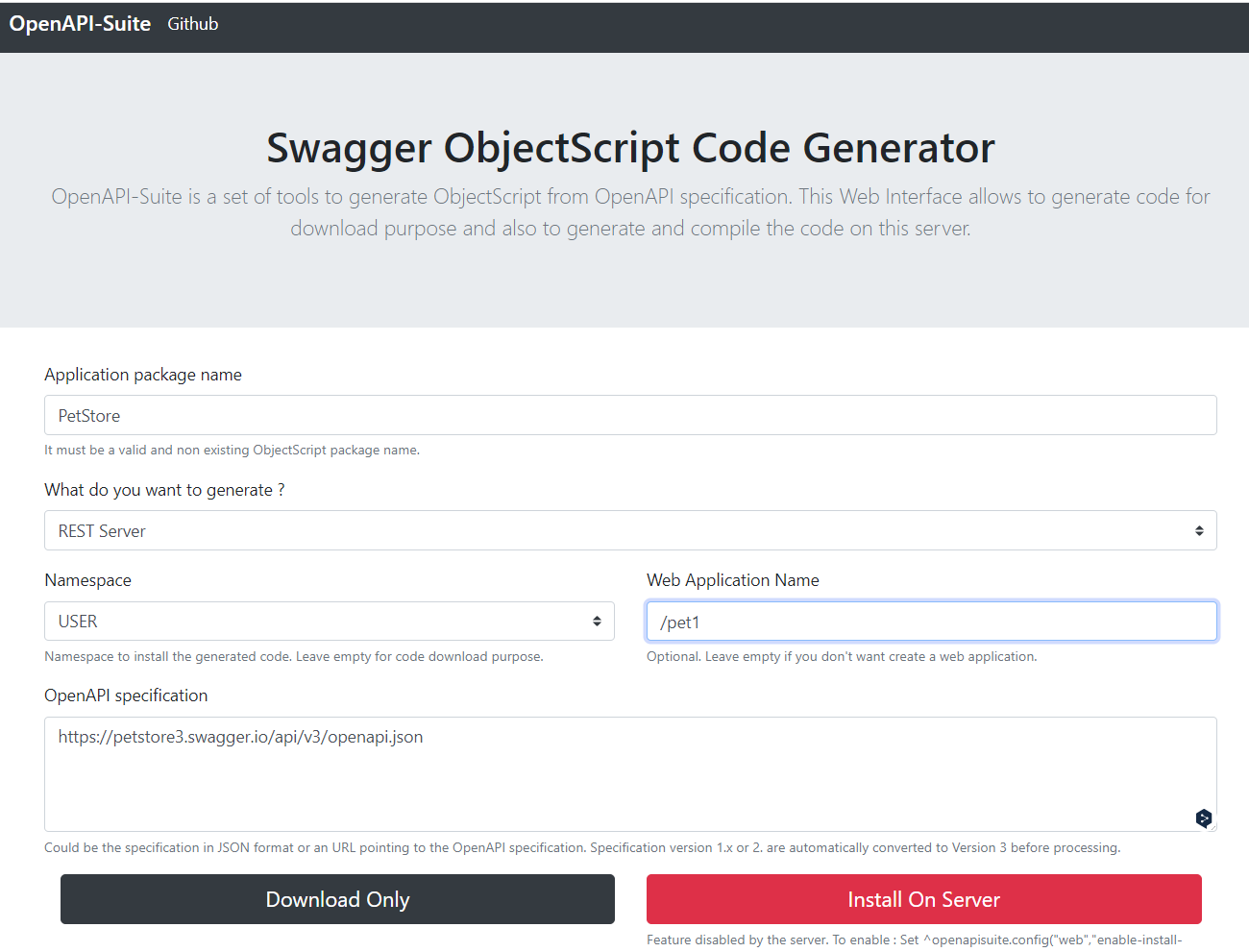Click the "What do you want to generate ?" label
Screen dimensions: 1249x952
[x=164, y=490]
